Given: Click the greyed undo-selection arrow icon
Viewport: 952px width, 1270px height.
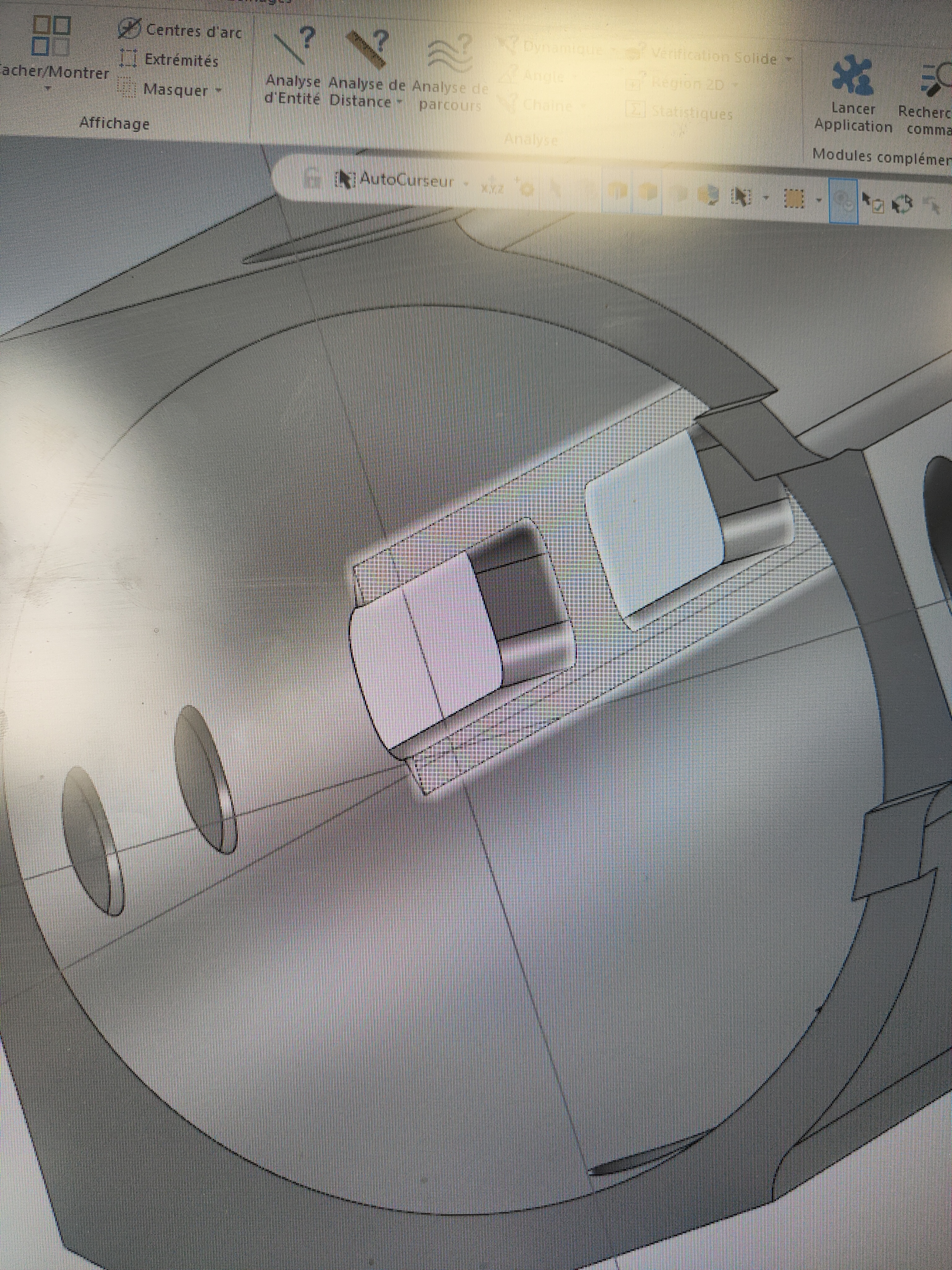Looking at the screenshot, I should pos(931,205).
